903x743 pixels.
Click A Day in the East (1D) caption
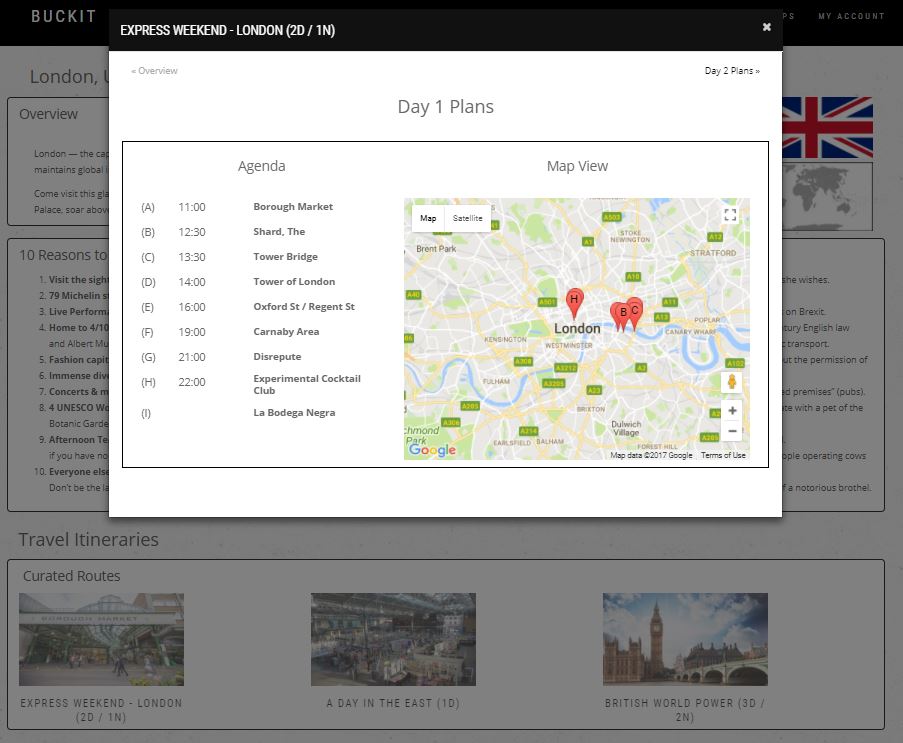(393, 703)
